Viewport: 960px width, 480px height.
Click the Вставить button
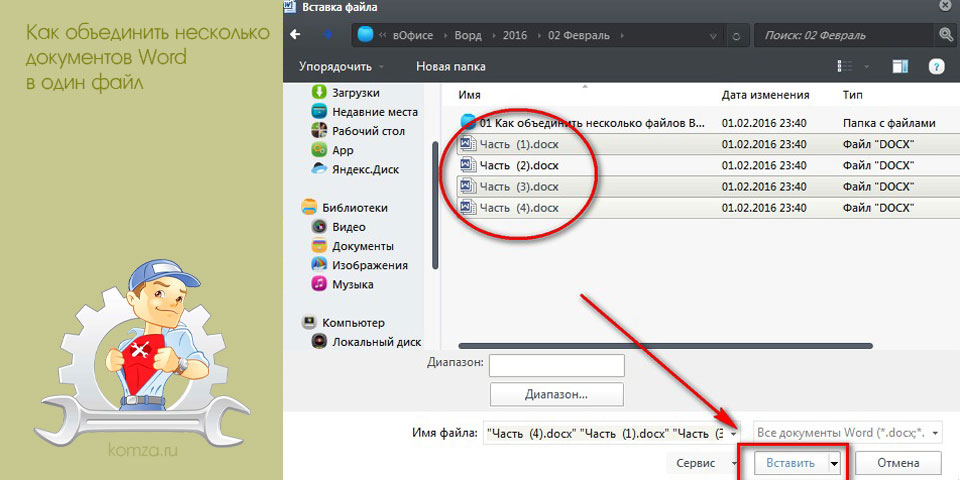pyautogui.click(x=791, y=463)
